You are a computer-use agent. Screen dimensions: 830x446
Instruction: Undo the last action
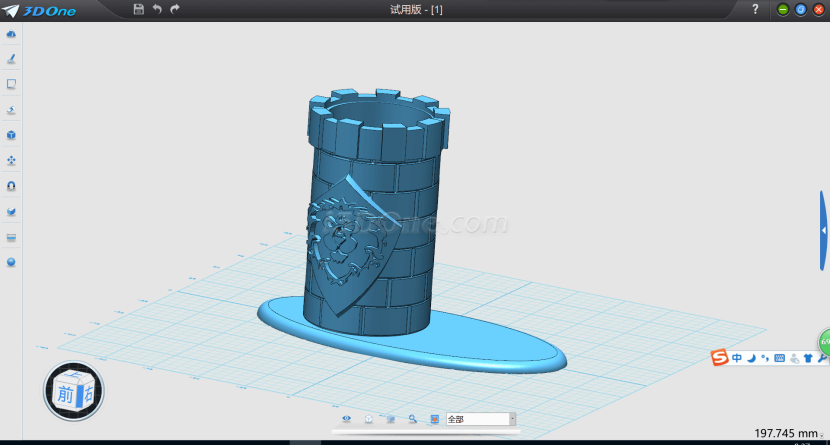[157, 9]
